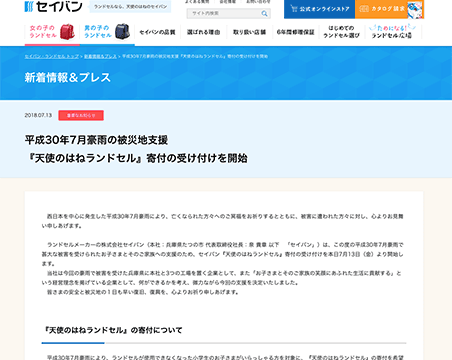
Task: Open the 公式オンラインストア button
Action: pos(319,9)
